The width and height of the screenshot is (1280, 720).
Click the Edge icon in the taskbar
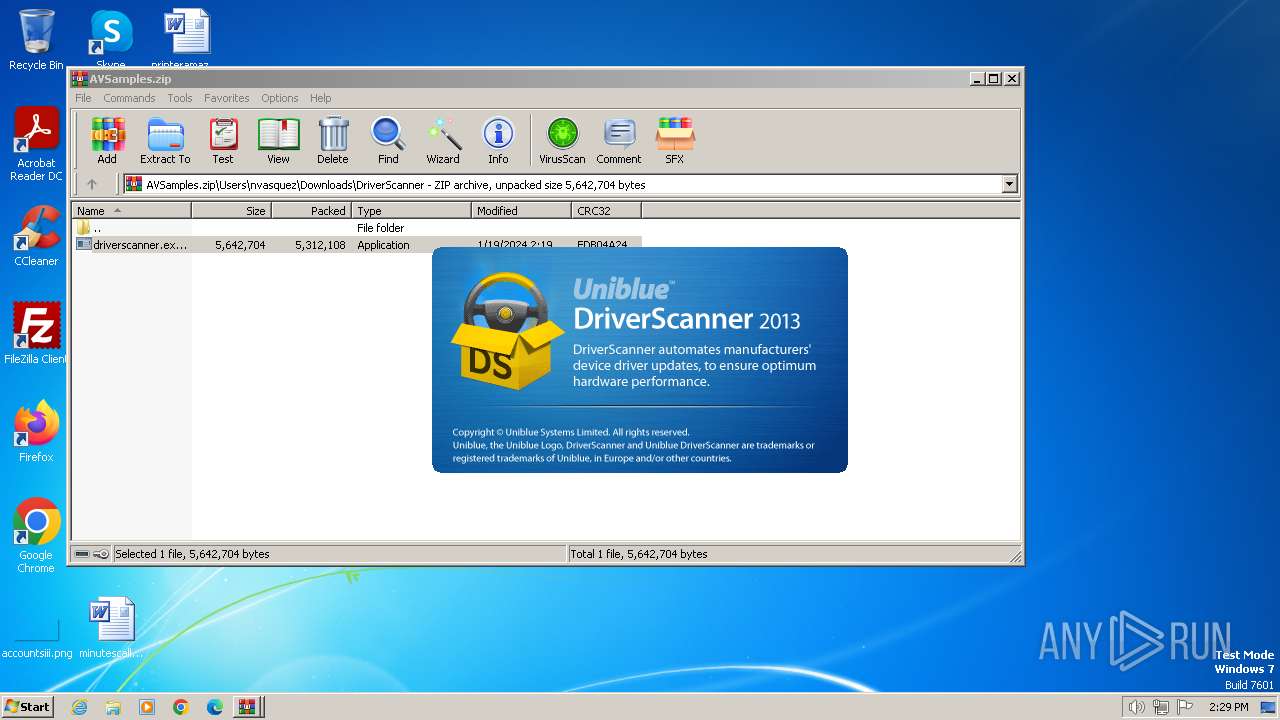214,707
